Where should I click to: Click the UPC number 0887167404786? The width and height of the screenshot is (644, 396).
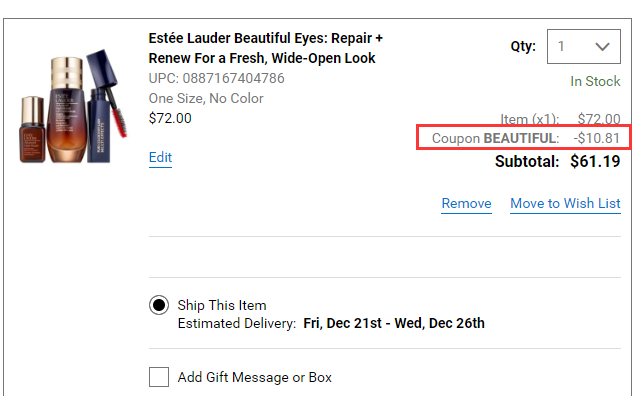[x=233, y=78]
